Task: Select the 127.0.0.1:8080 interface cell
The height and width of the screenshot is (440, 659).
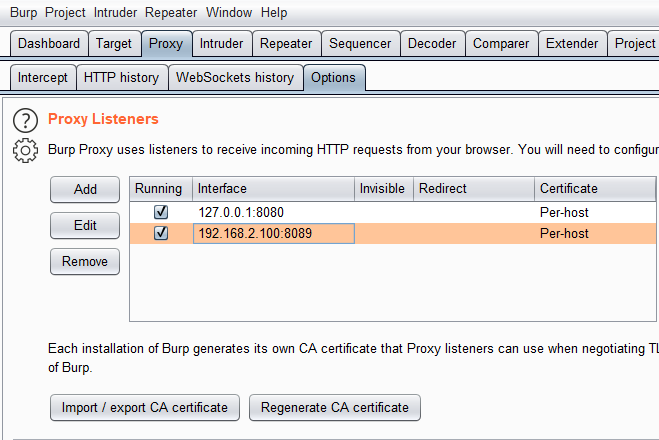Action: click(274, 212)
